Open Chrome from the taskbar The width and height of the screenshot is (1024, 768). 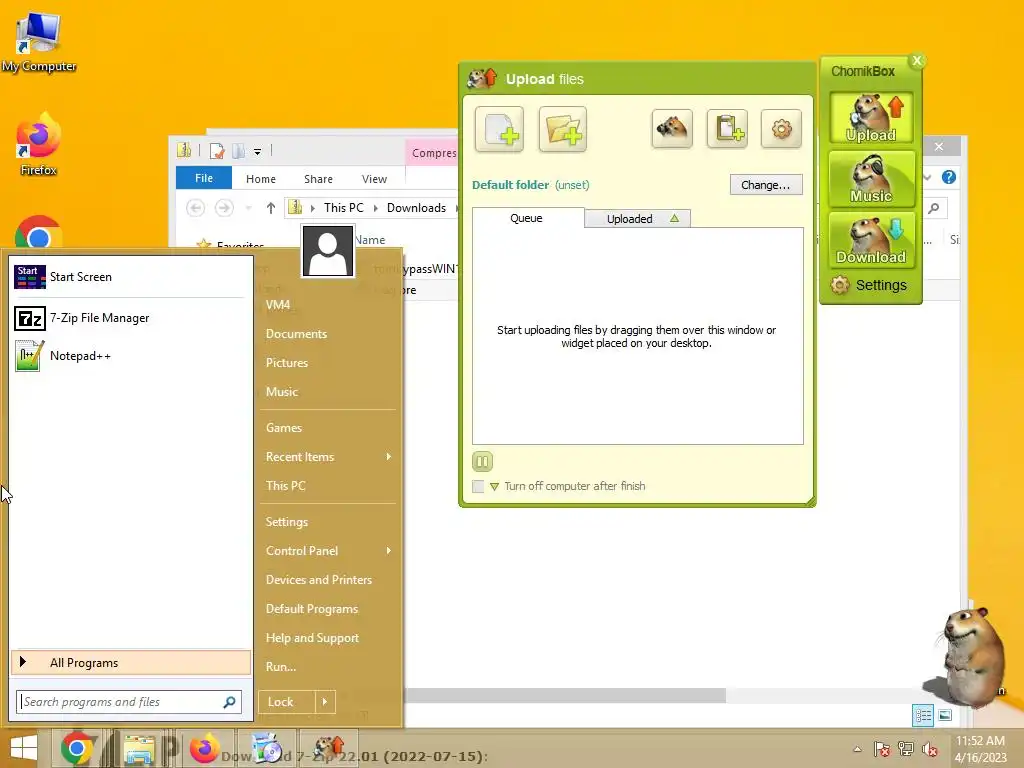click(76, 748)
